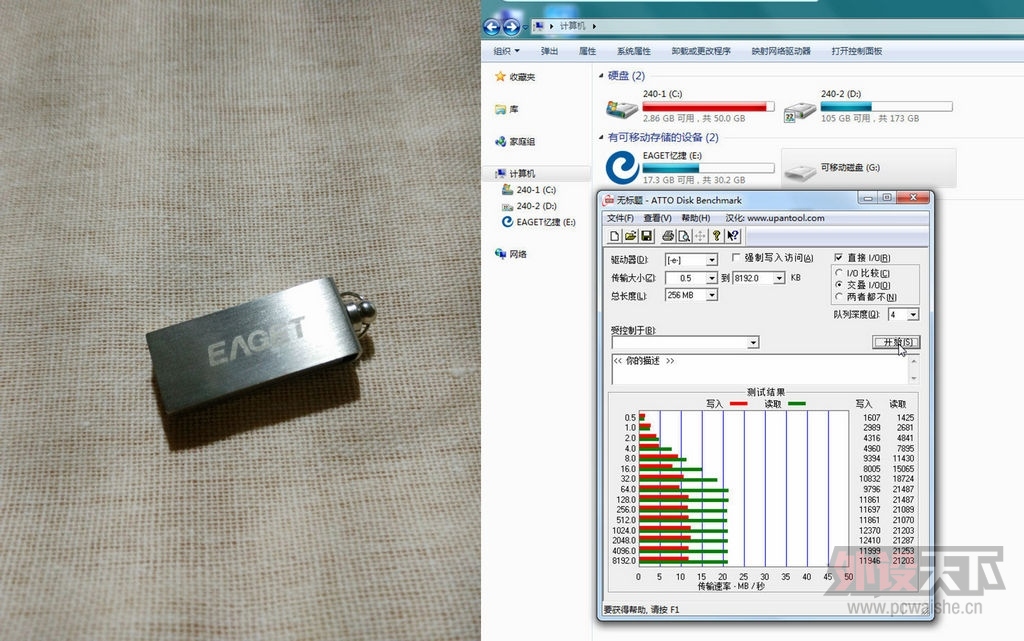This screenshot has width=1024, height=641.
Task: Select the 240-1 (C:) hard drive icon
Action: [622, 109]
